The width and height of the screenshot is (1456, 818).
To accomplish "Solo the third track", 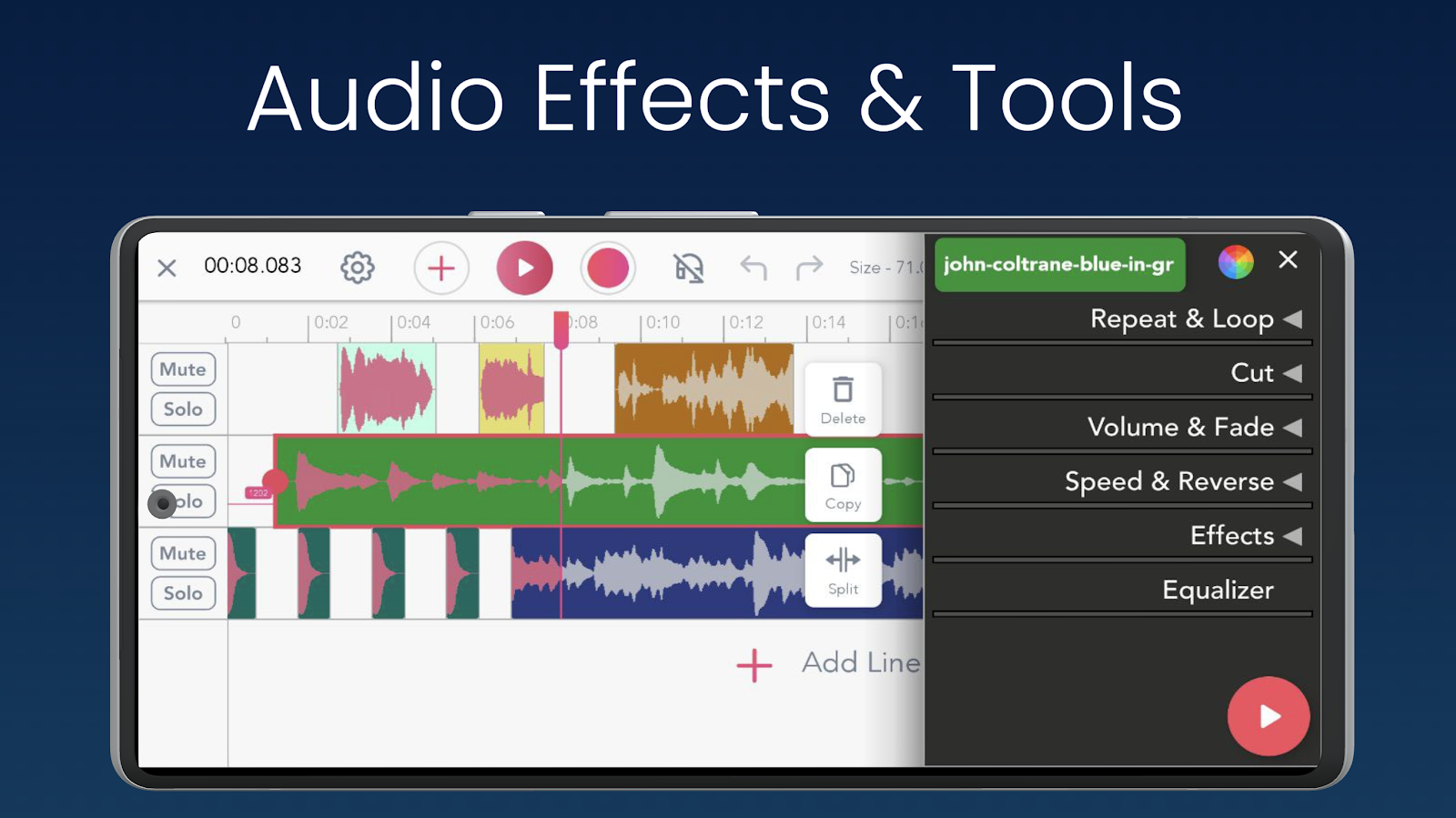I will [x=183, y=593].
